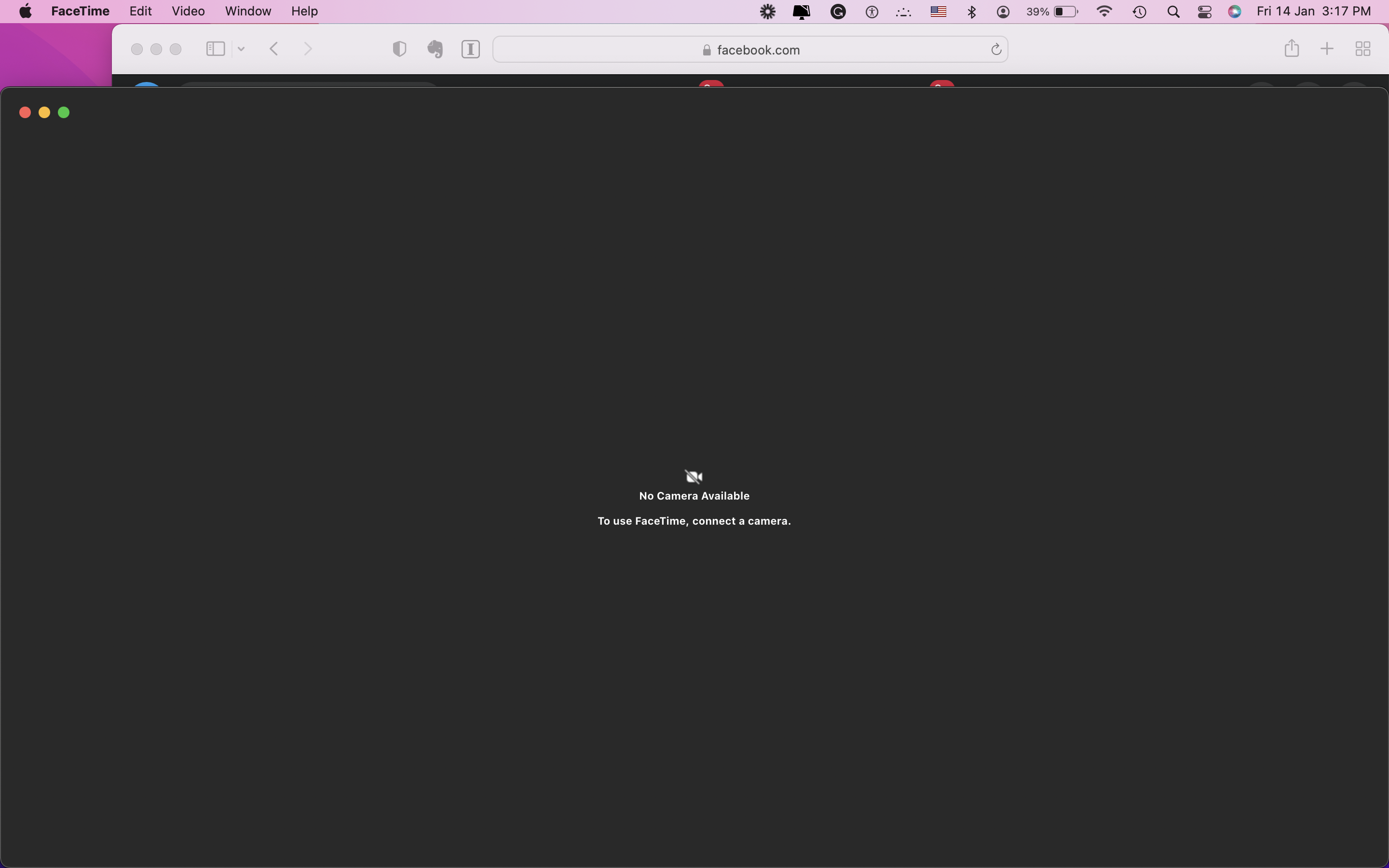Click the Safari sidebar toggle icon
1389x868 pixels.
click(x=215, y=49)
